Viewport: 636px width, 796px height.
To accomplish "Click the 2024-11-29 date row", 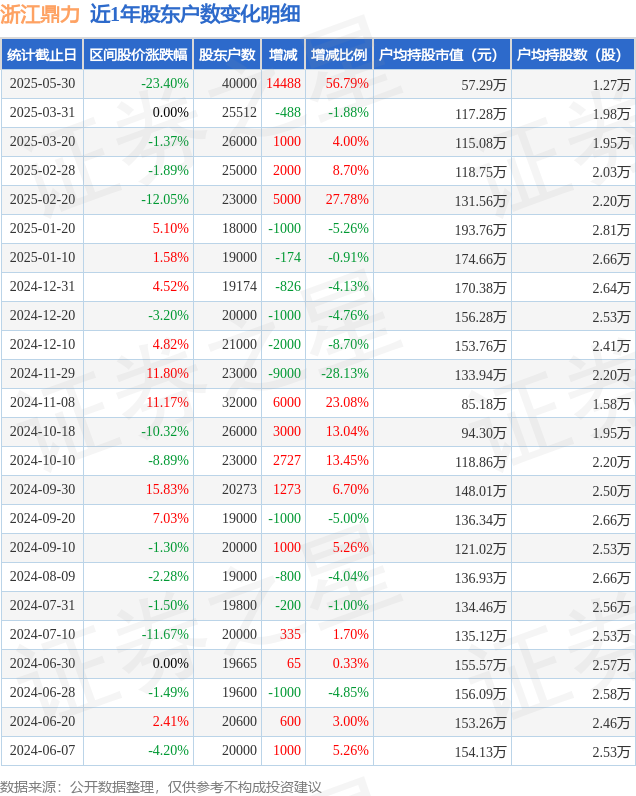I will click(318, 374).
